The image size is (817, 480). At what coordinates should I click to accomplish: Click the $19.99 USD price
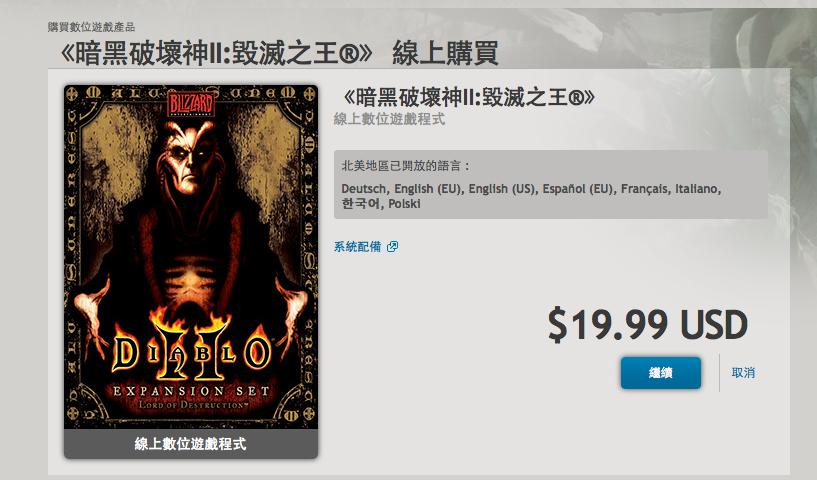648,325
